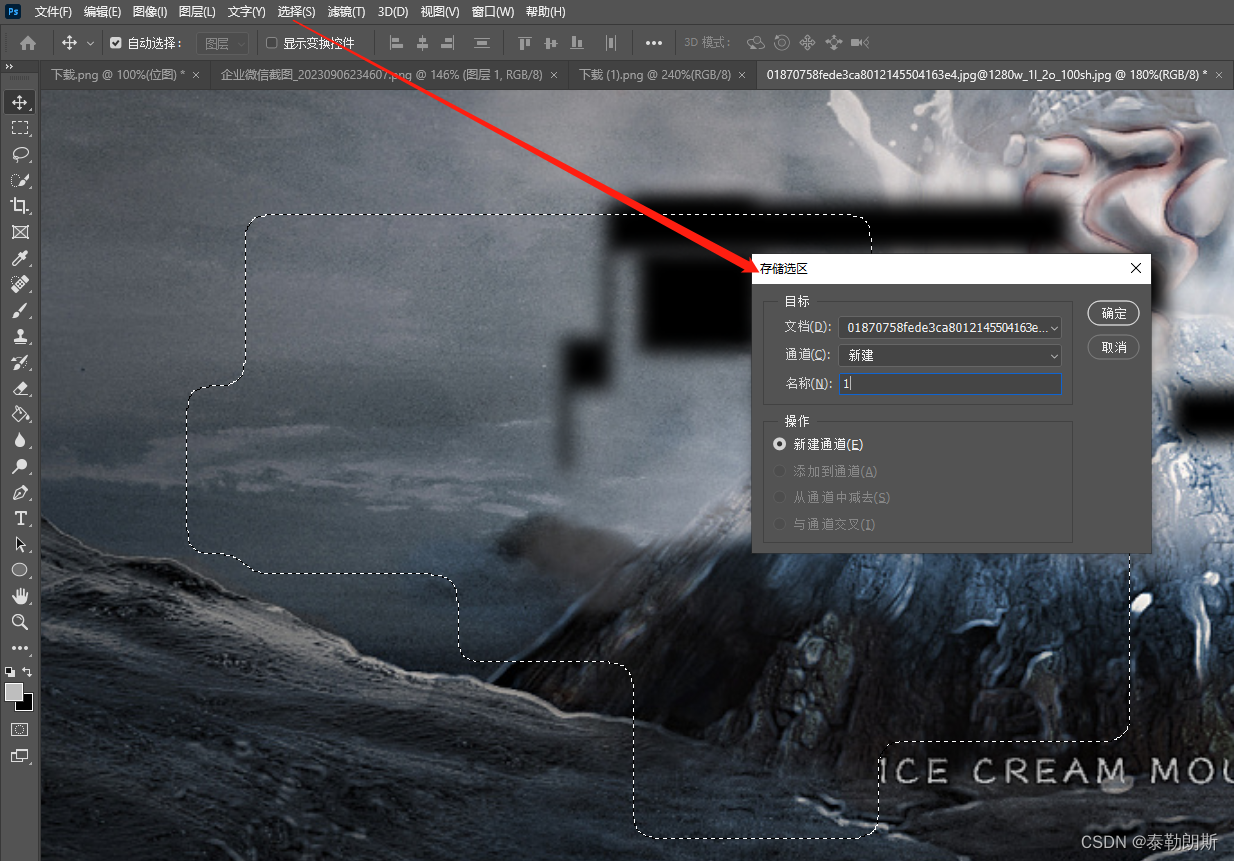Image resolution: width=1234 pixels, height=861 pixels.
Task: Select the Zoom tool
Action: pyautogui.click(x=20, y=622)
